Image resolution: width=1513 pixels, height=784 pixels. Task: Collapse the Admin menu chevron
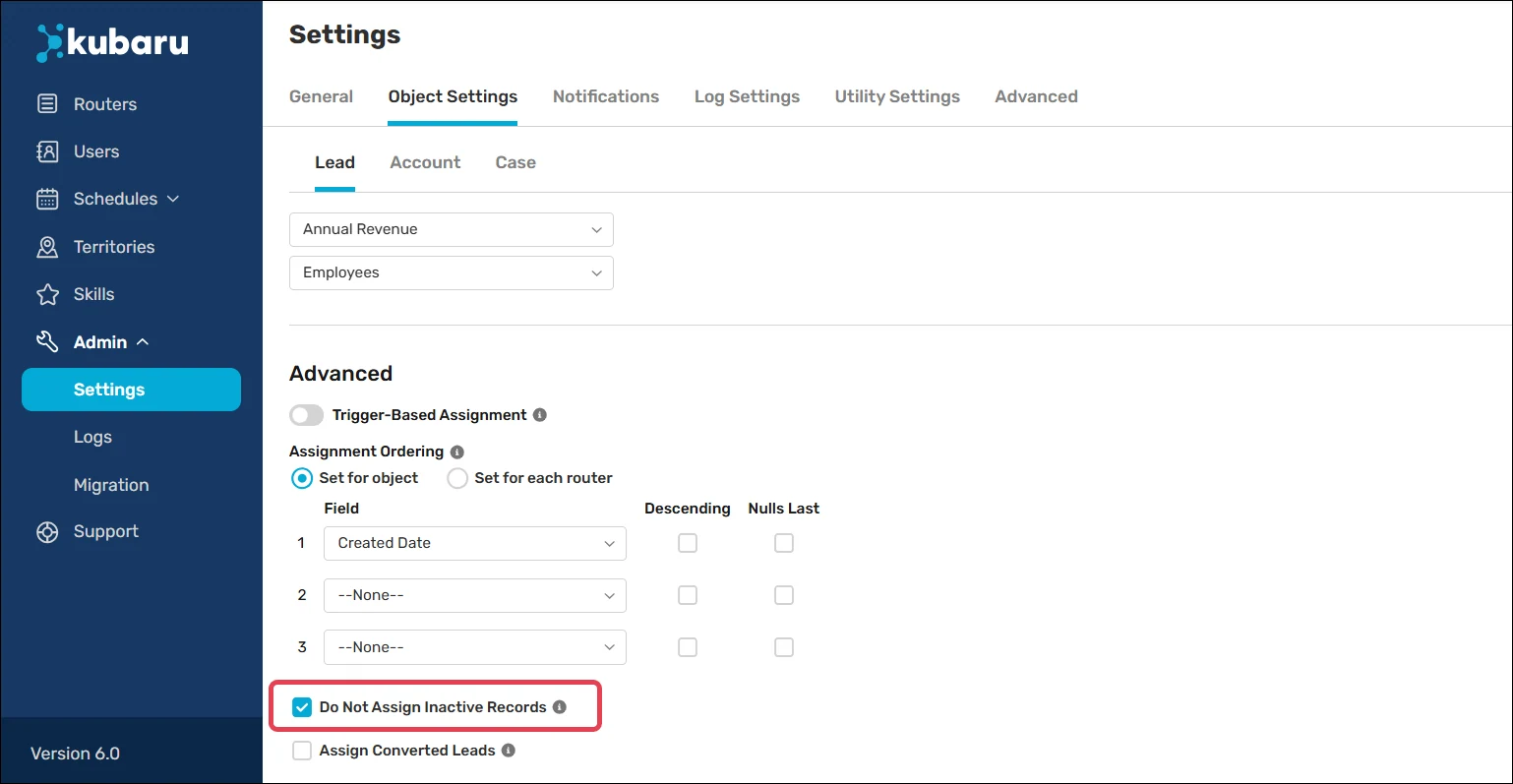(x=143, y=342)
